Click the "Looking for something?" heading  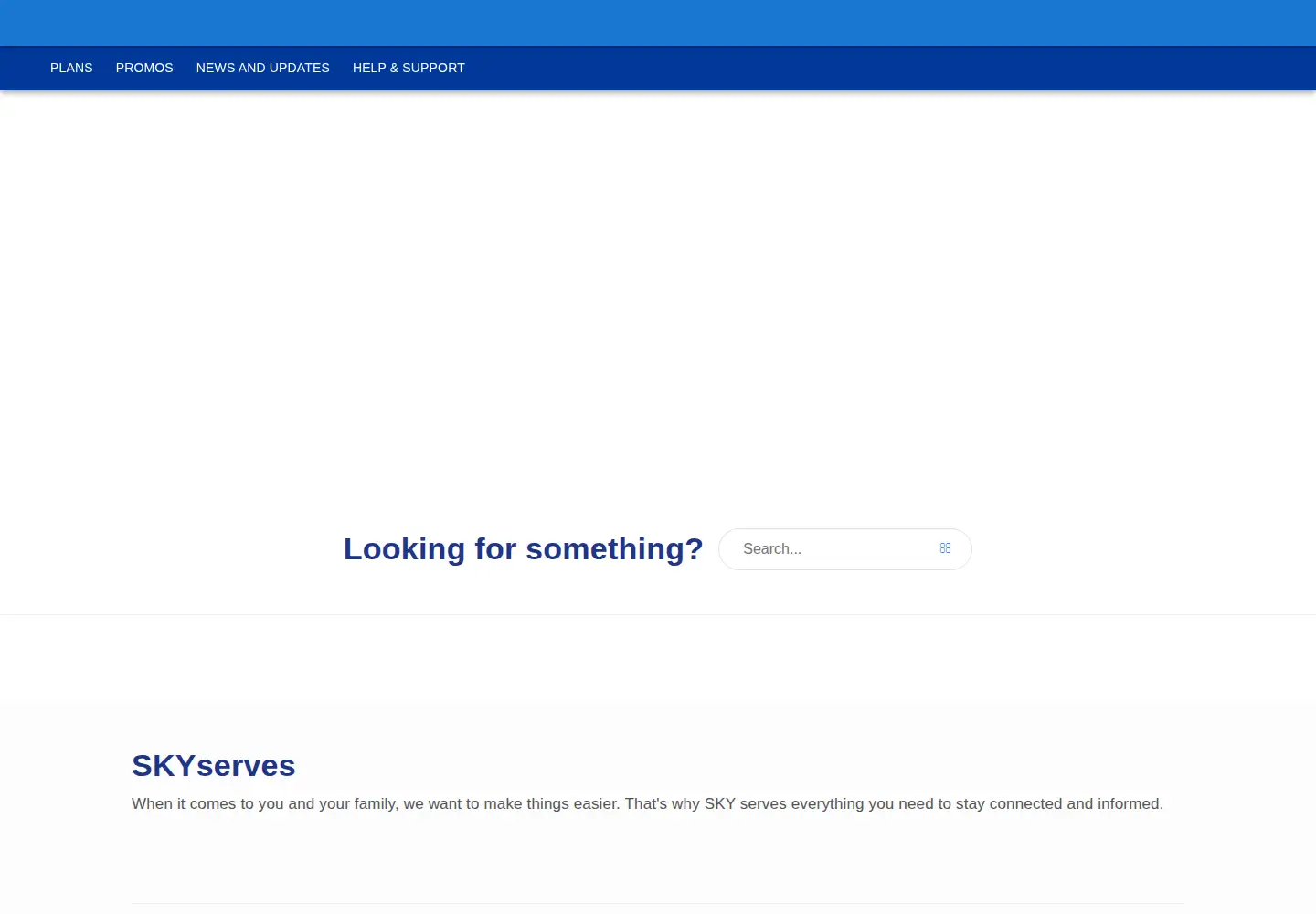coord(524,549)
